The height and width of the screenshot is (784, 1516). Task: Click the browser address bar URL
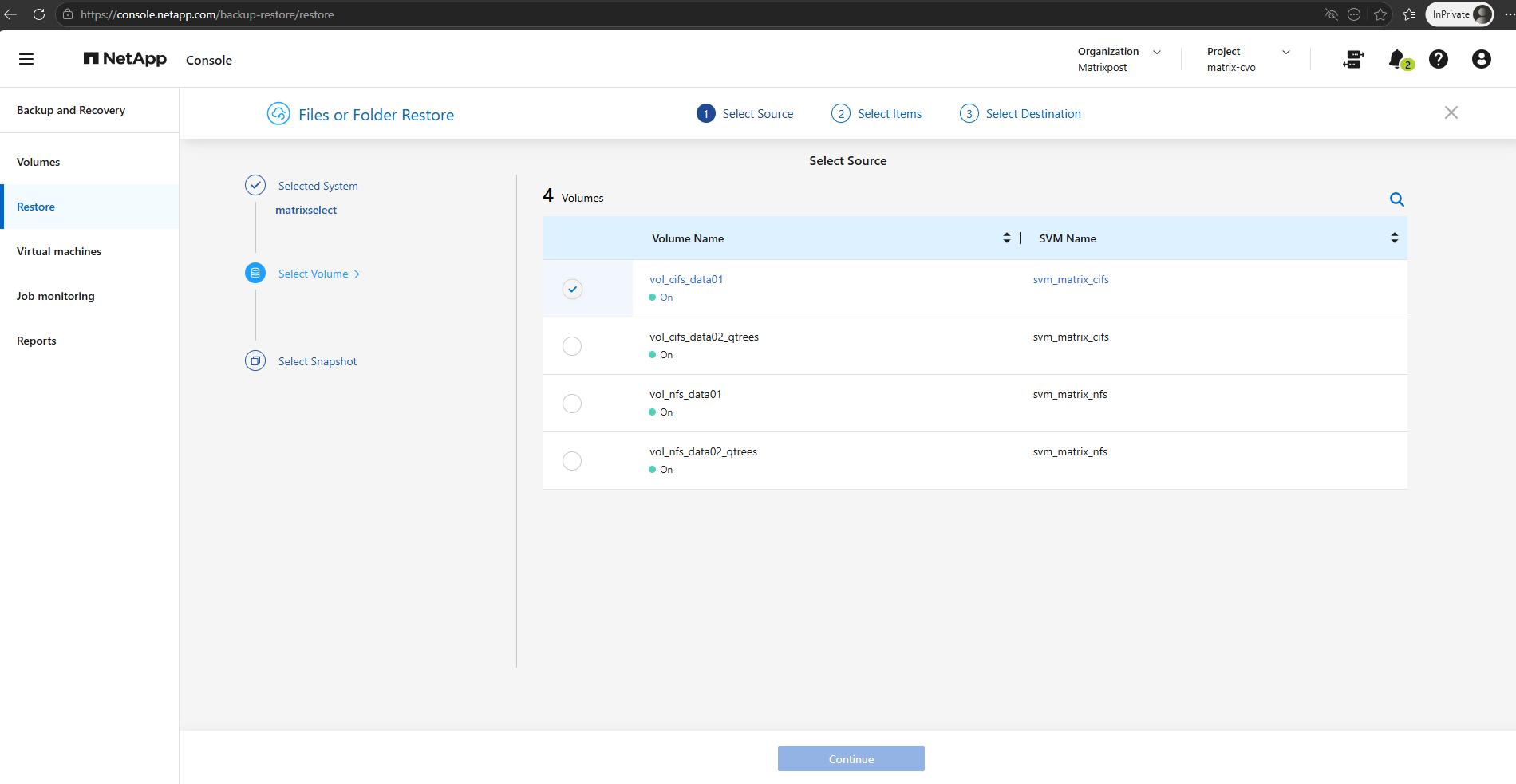[207, 14]
